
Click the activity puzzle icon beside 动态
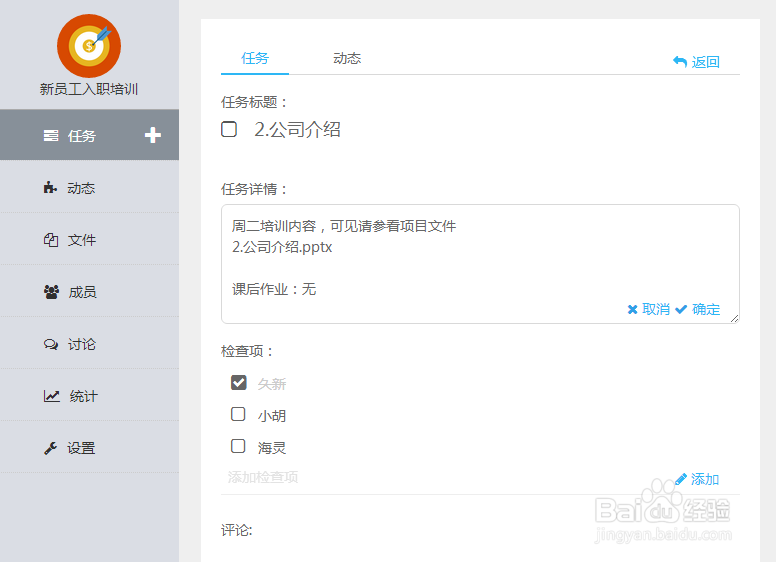(50, 188)
